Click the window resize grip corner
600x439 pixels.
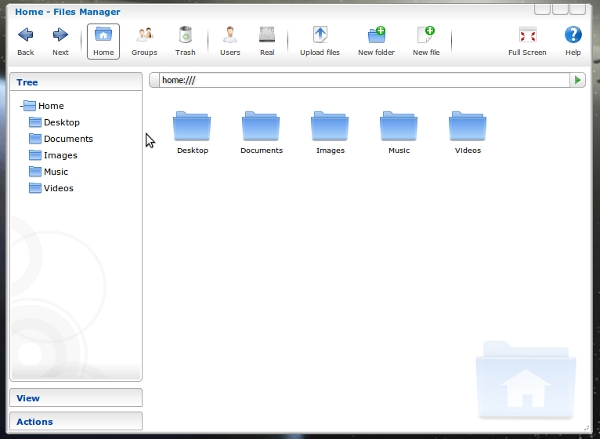(586, 428)
